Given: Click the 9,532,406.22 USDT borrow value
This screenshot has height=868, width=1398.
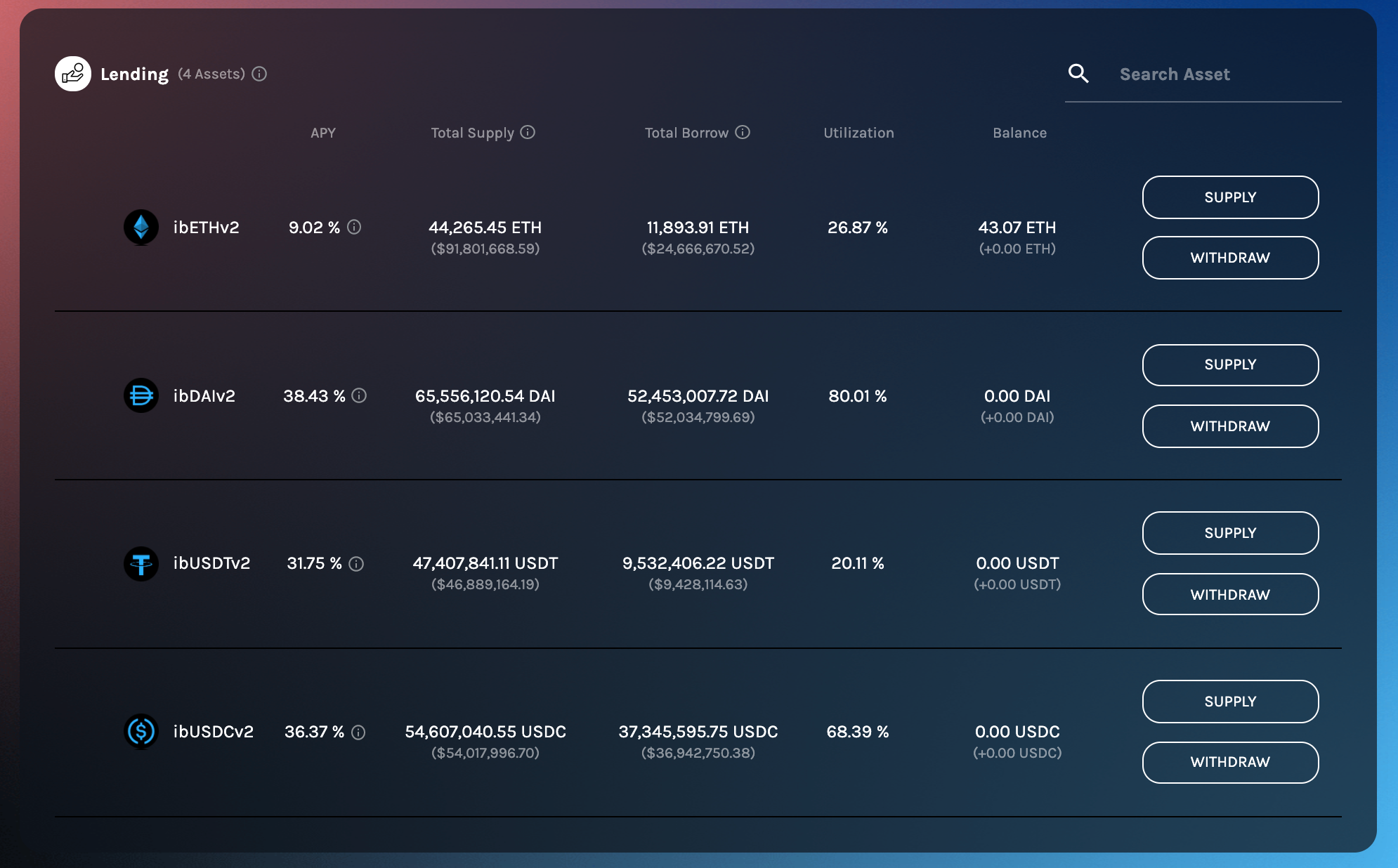Looking at the screenshot, I should 698,563.
